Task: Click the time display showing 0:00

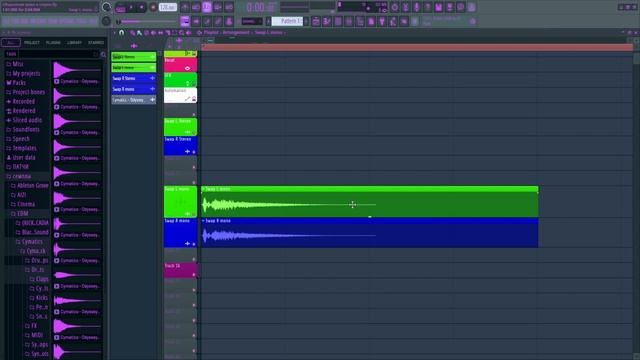Action: [x=261, y=7]
